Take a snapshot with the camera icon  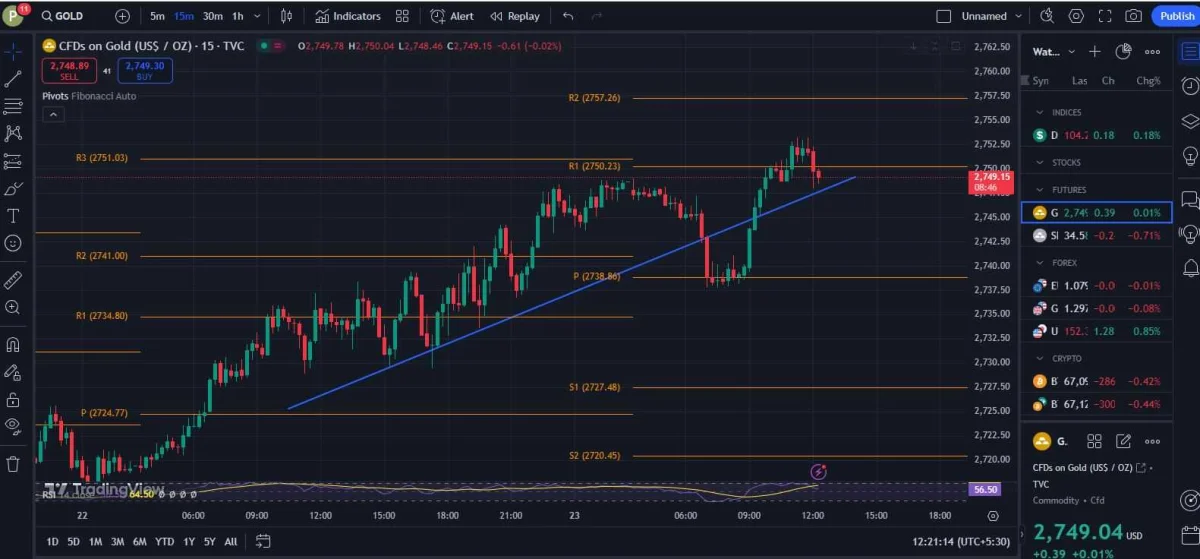(1133, 16)
